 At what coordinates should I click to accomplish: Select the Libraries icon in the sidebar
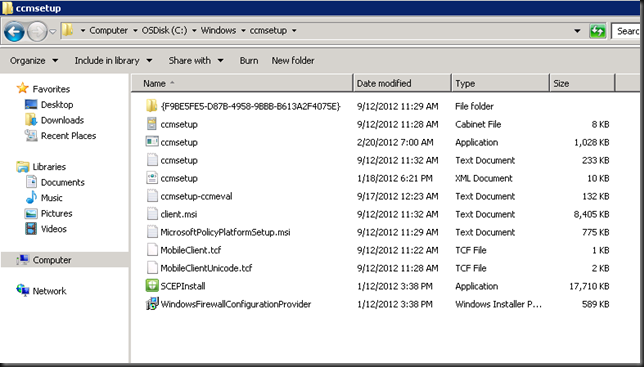click(23, 166)
